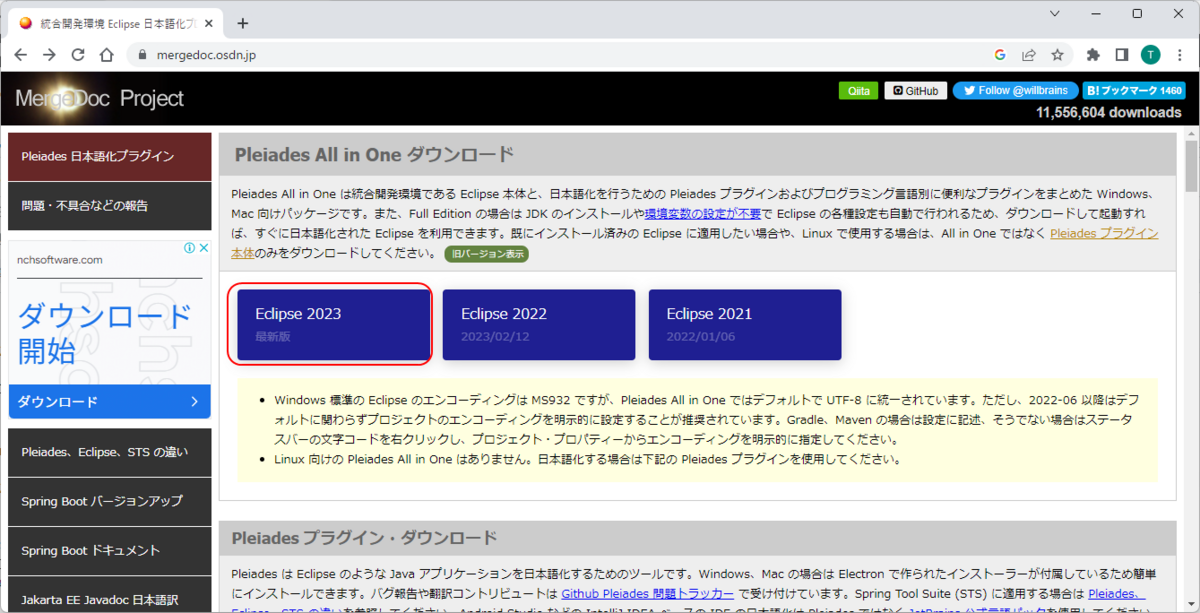Open the tab search dropdown arrow
This screenshot has width=1200, height=613.
point(1057,13)
